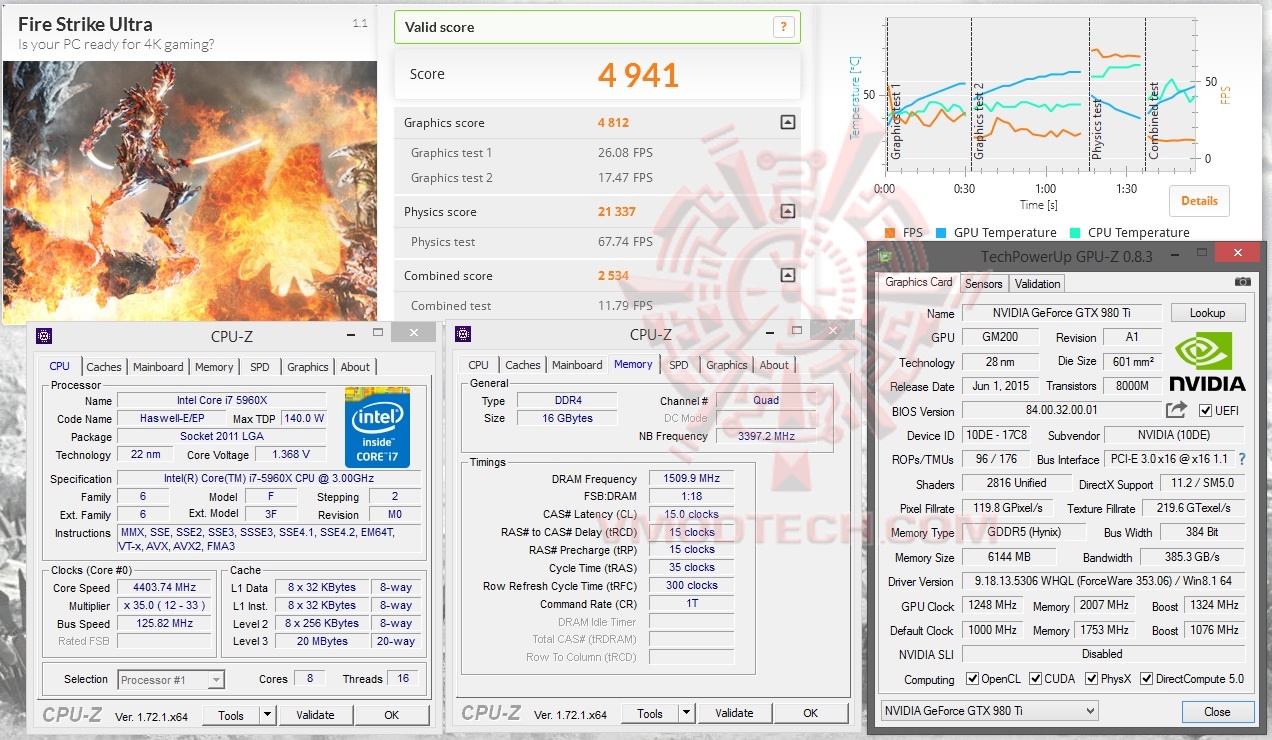The width and height of the screenshot is (1272, 740).
Task: Click the NB Frequency value field
Action: pyautogui.click(x=765, y=436)
